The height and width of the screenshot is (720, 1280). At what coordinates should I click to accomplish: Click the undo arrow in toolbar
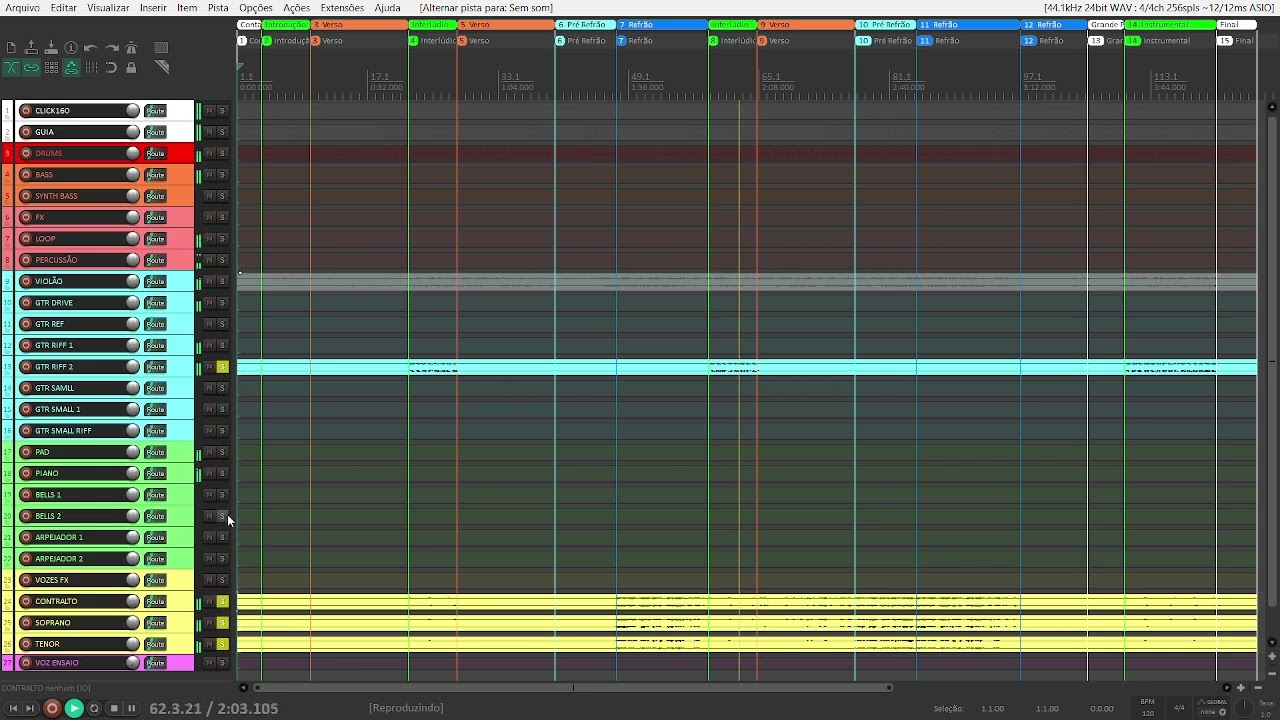(91, 47)
